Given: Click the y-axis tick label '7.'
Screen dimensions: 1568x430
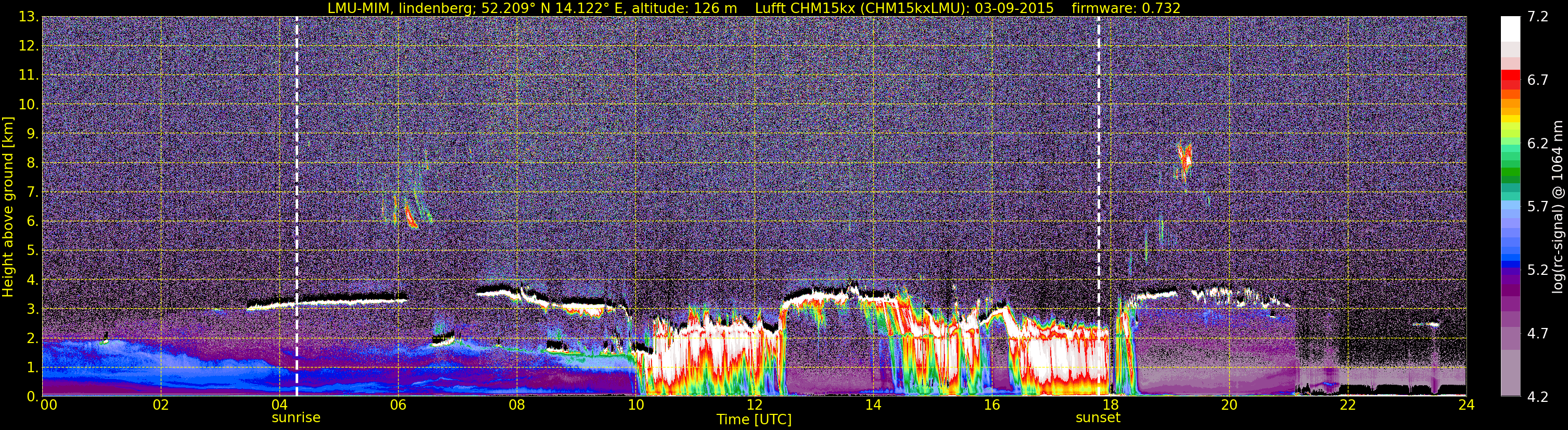Looking at the screenshot, I should click(32, 193).
